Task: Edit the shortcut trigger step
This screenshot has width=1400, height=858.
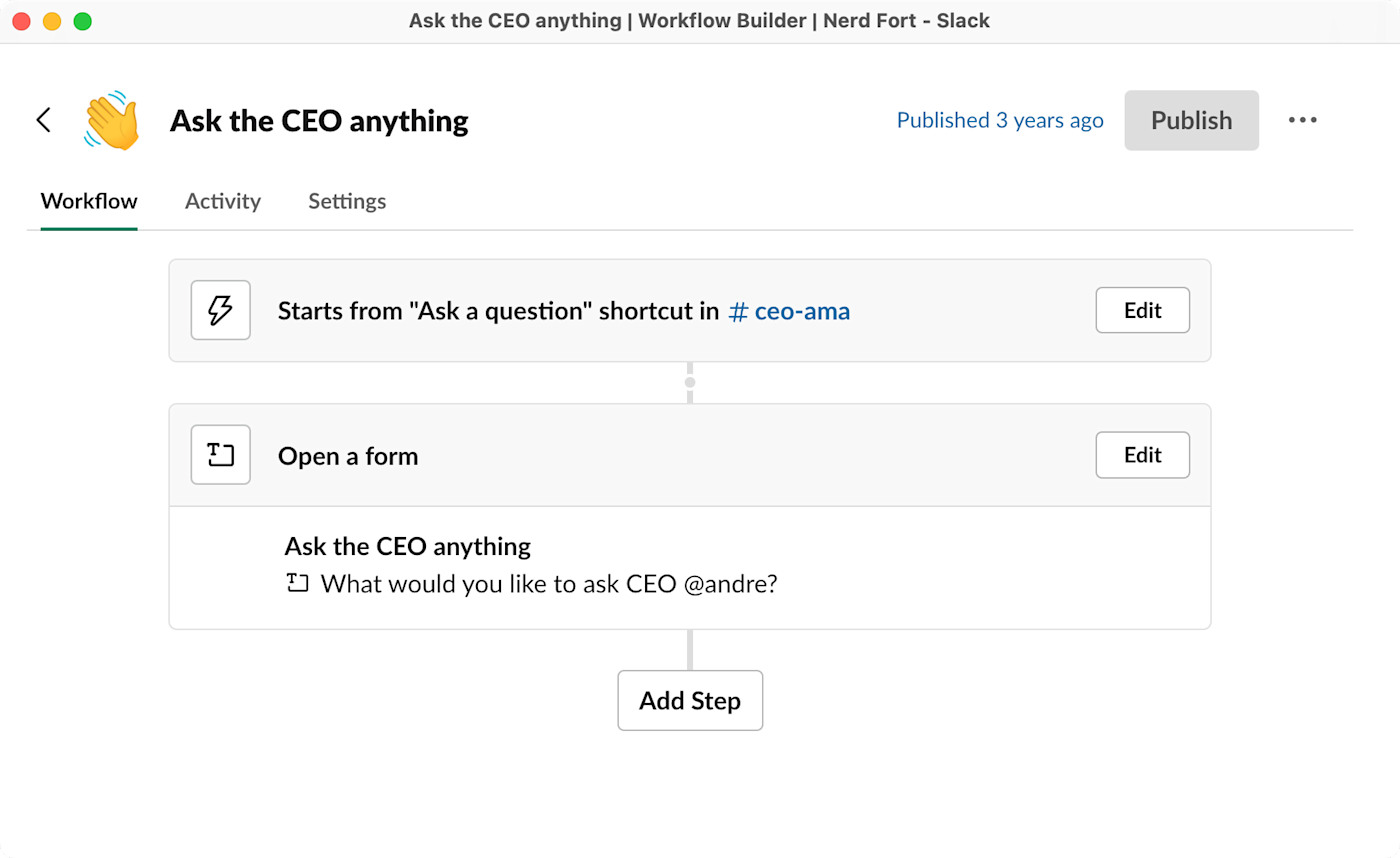Action: click(x=1142, y=310)
